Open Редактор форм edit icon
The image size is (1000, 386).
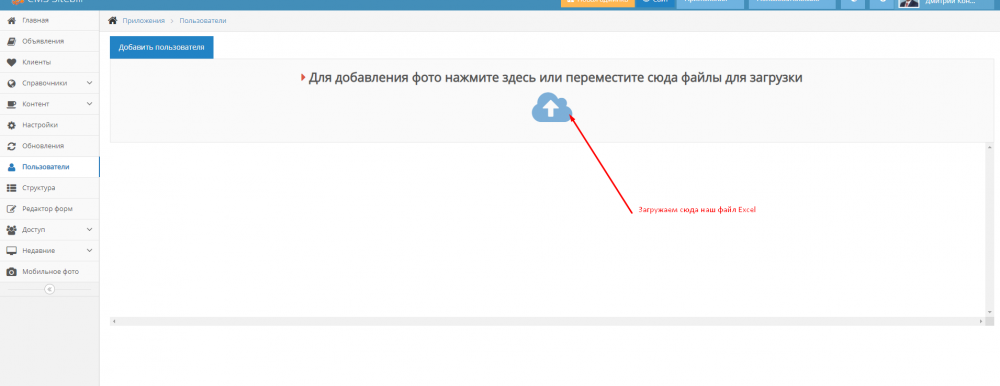[x=11, y=209]
